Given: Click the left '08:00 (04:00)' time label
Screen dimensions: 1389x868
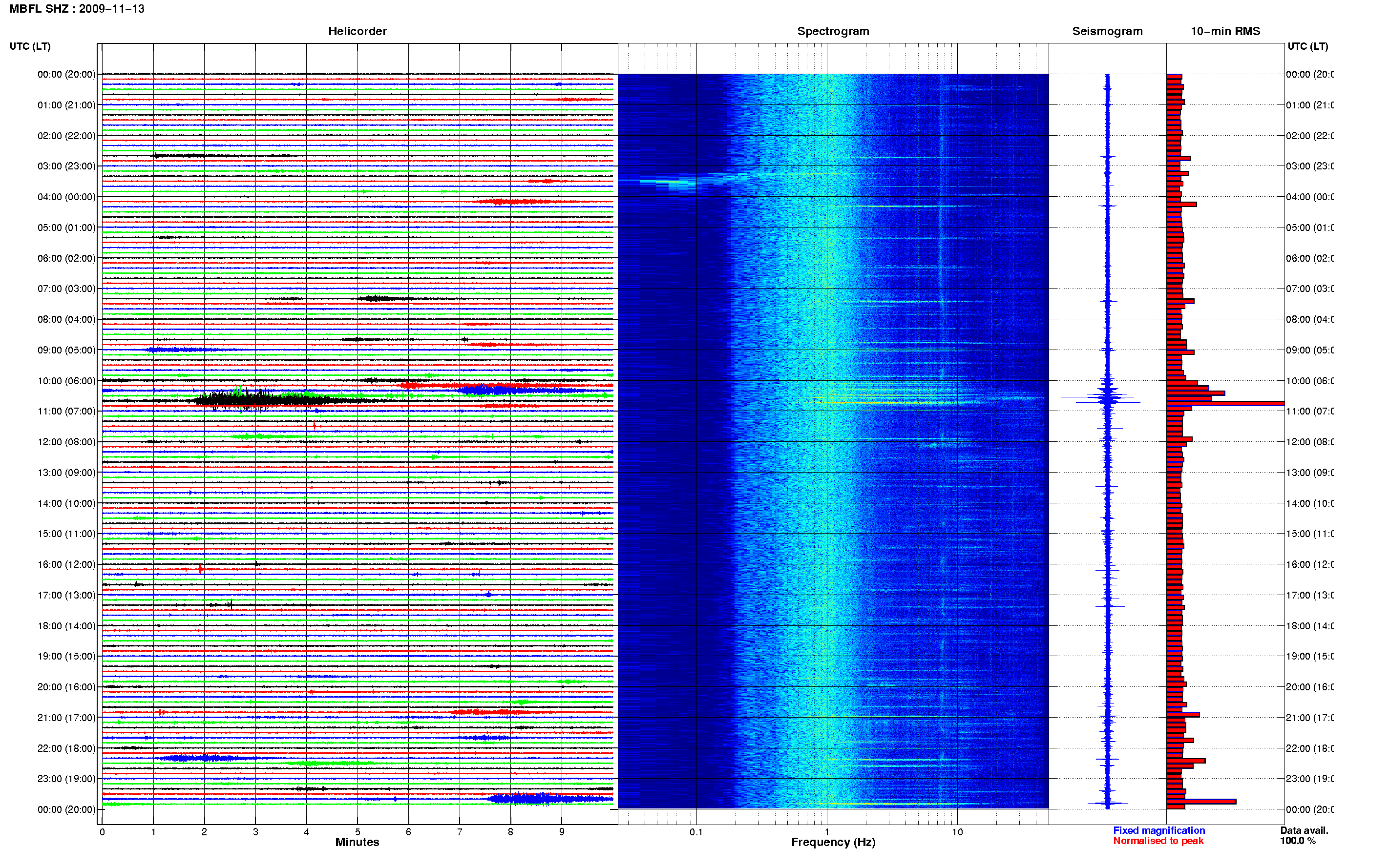Looking at the screenshot, I should pyautogui.click(x=66, y=319).
